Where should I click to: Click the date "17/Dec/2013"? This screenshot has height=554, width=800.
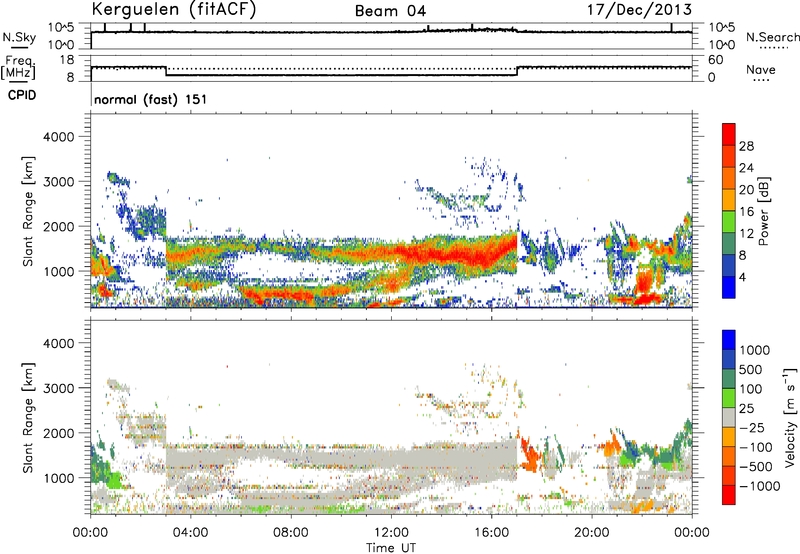(639, 10)
